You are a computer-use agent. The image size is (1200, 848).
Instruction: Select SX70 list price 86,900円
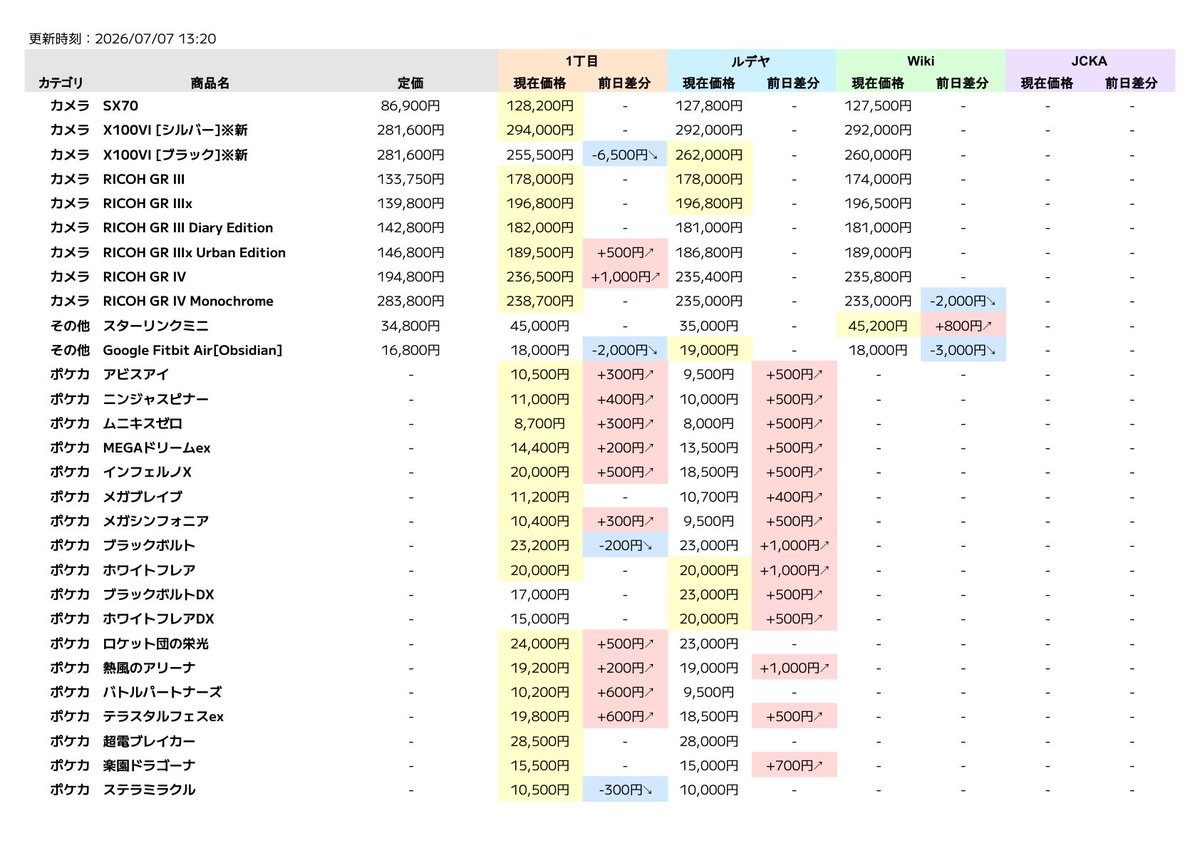pos(410,105)
